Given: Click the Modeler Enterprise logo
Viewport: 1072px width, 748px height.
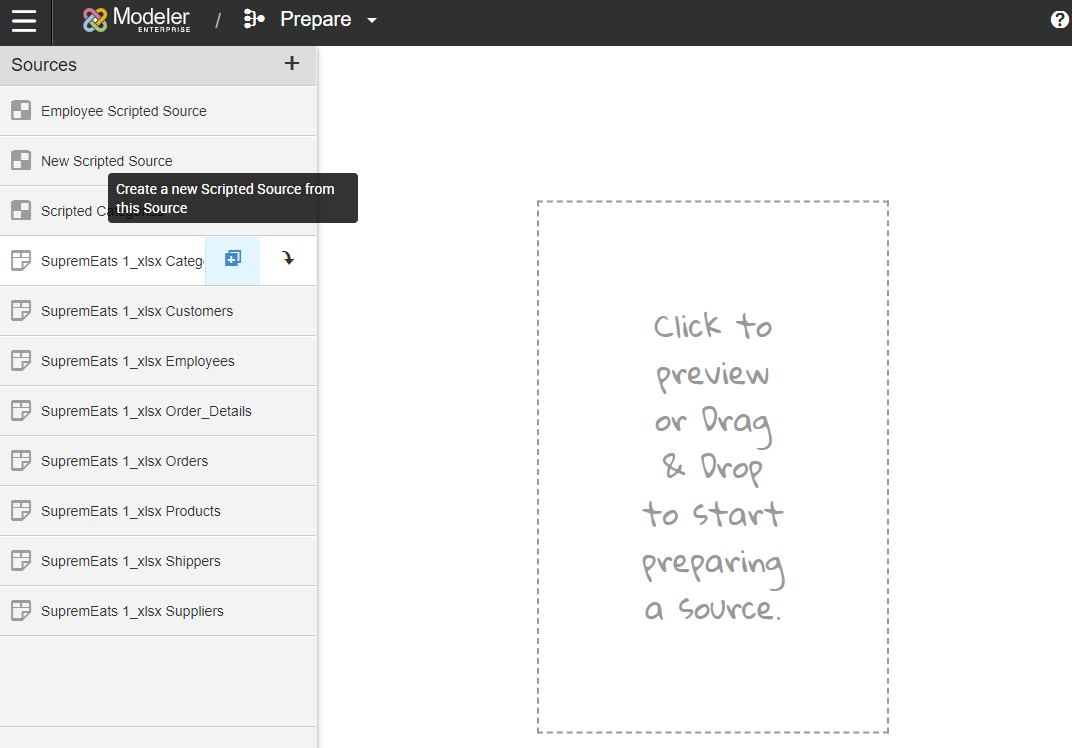Looking at the screenshot, I should (136, 20).
